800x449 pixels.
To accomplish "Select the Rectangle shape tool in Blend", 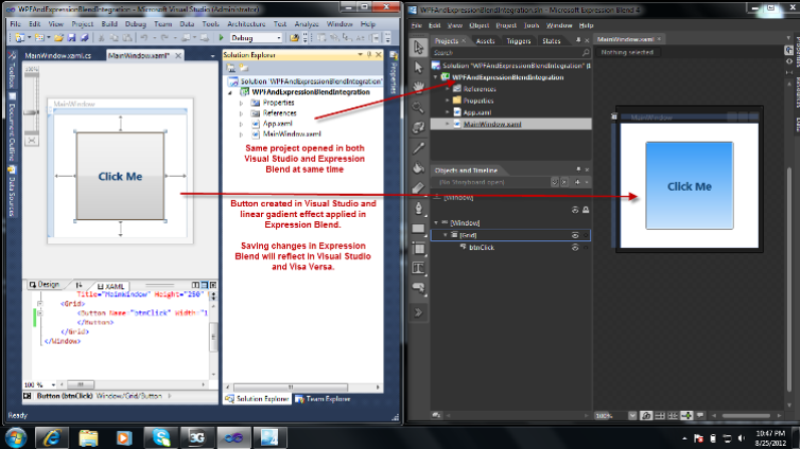I will (x=418, y=228).
